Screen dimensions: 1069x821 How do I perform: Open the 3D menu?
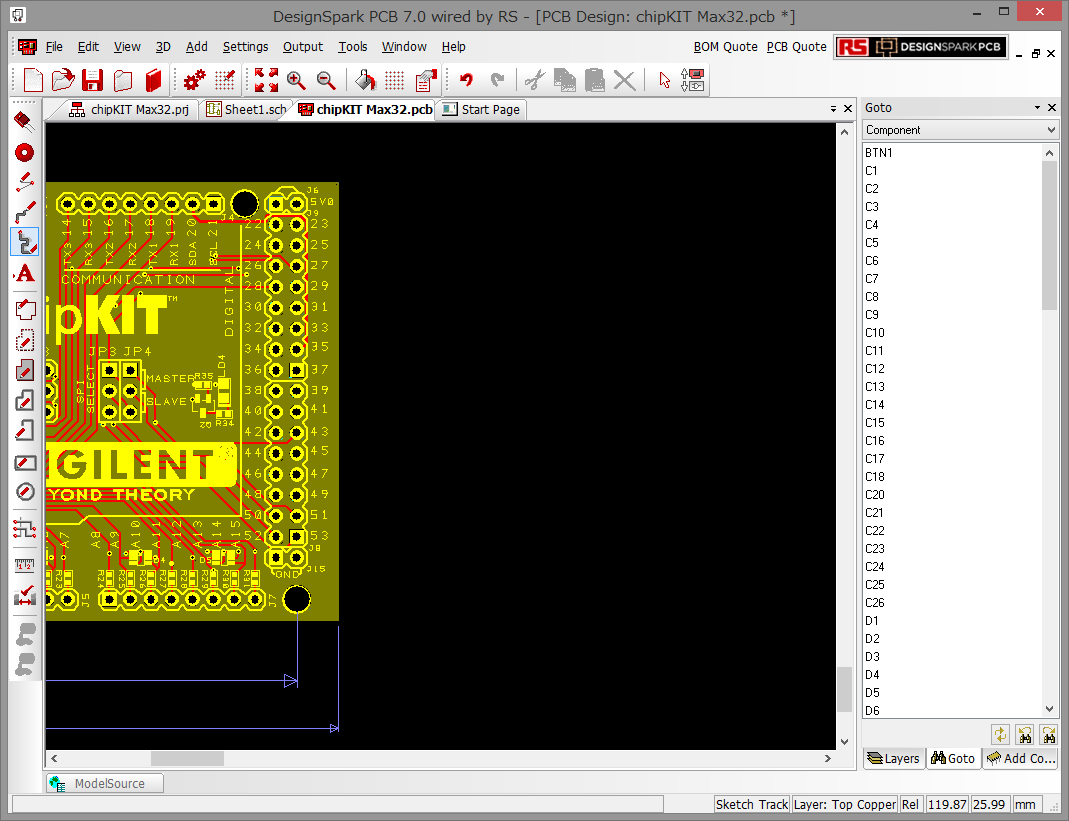point(163,46)
